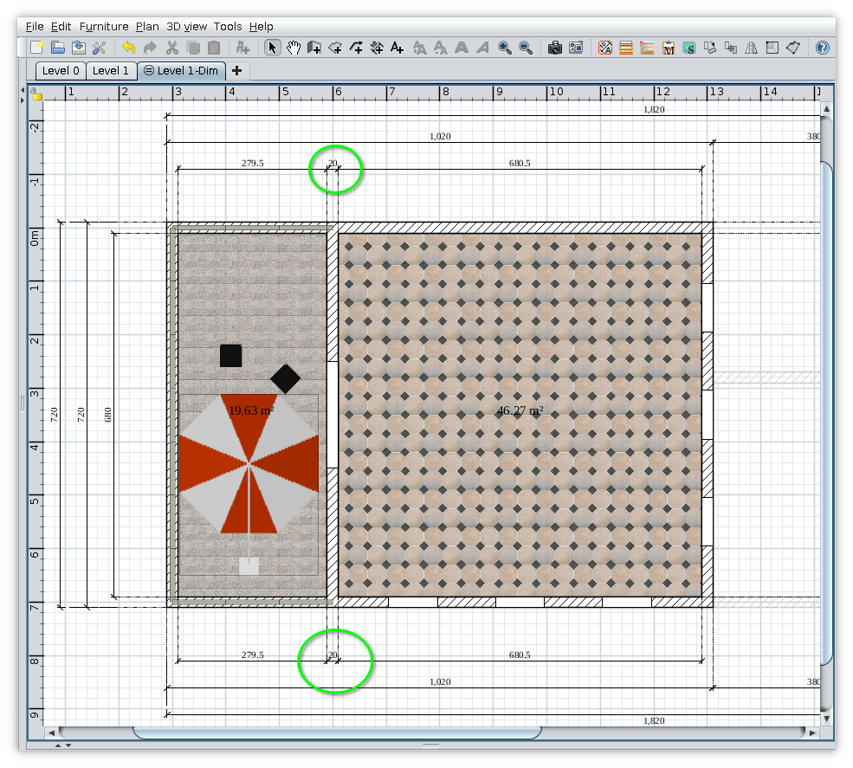Screen dimensions: 853x768
Task: Click the Cut scissors icon
Action: coord(172,48)
